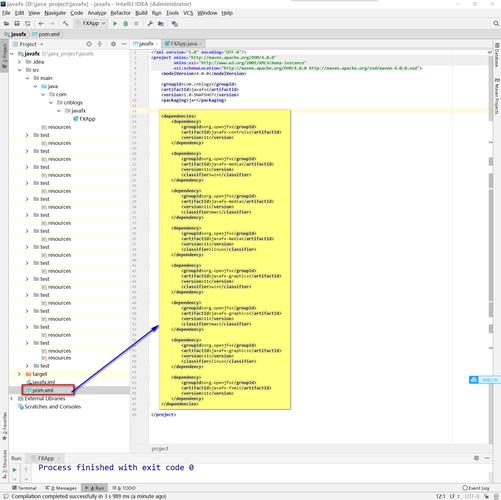Image resolution: width=501 pixels, height=500 pixels.
Task: Collapse the javafx root project node
Action: point(12,54)
